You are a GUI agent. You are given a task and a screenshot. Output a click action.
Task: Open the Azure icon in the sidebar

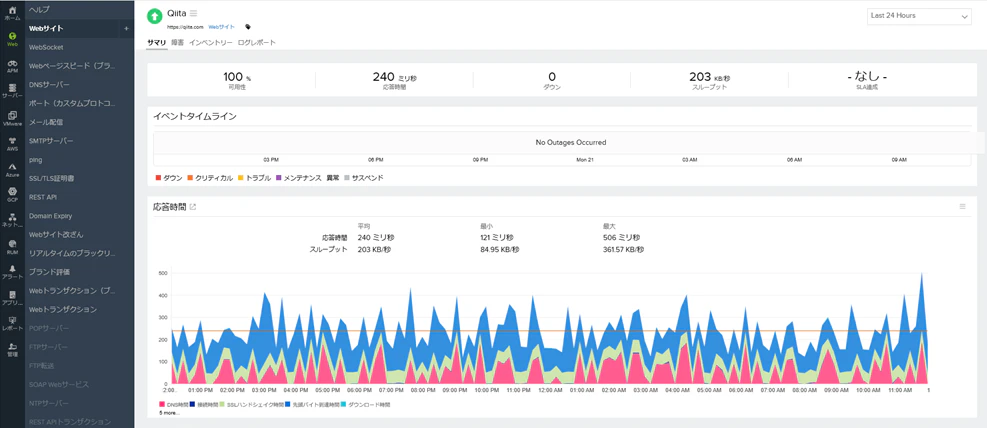click(x=13, y=167)
